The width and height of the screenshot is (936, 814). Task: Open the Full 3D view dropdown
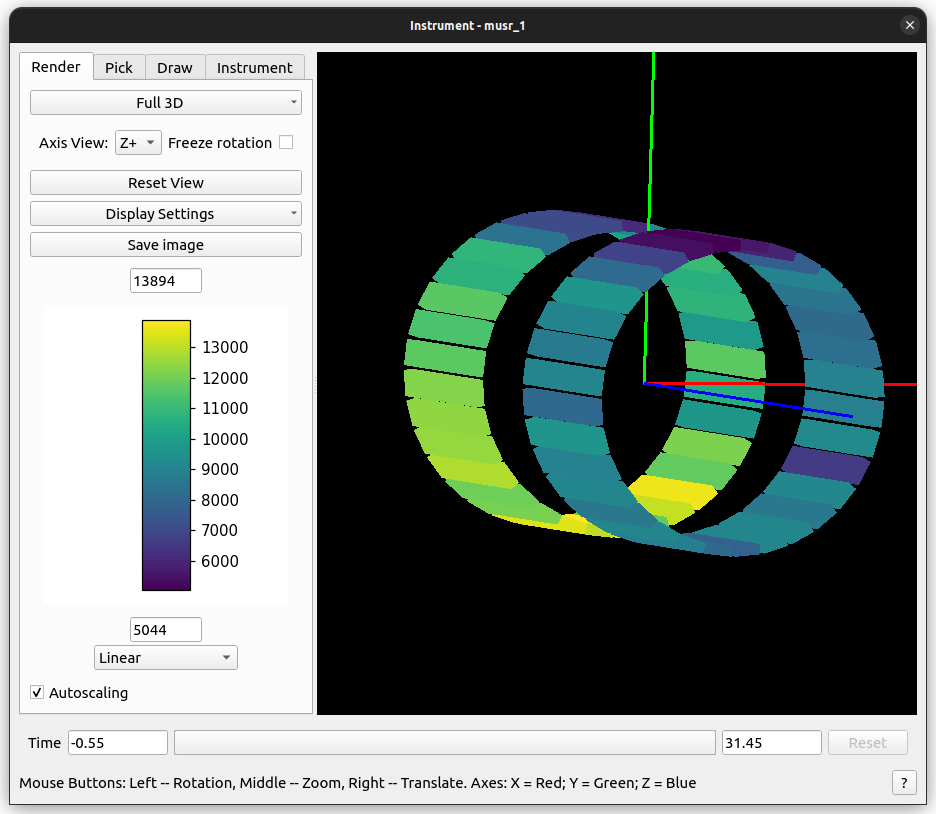click(x=166, y=103)
